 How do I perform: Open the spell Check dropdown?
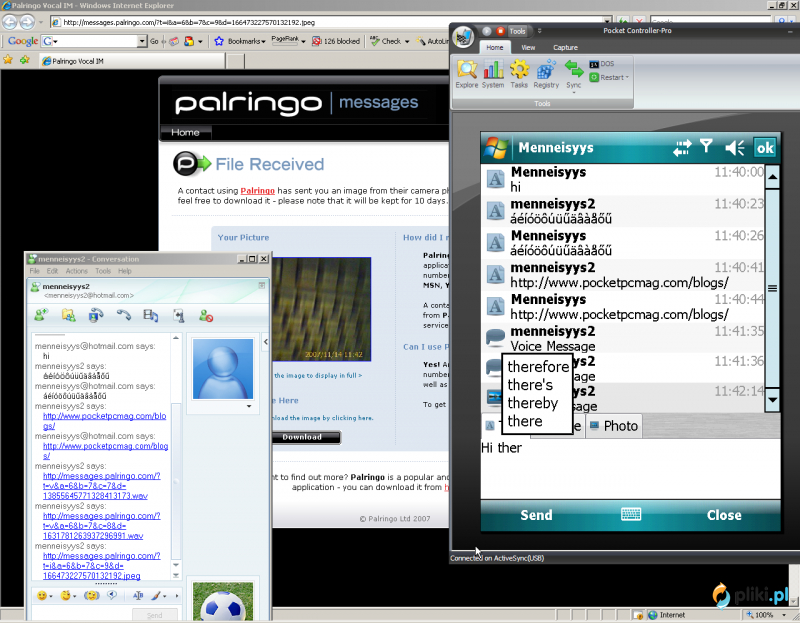[x=389, y=41]
